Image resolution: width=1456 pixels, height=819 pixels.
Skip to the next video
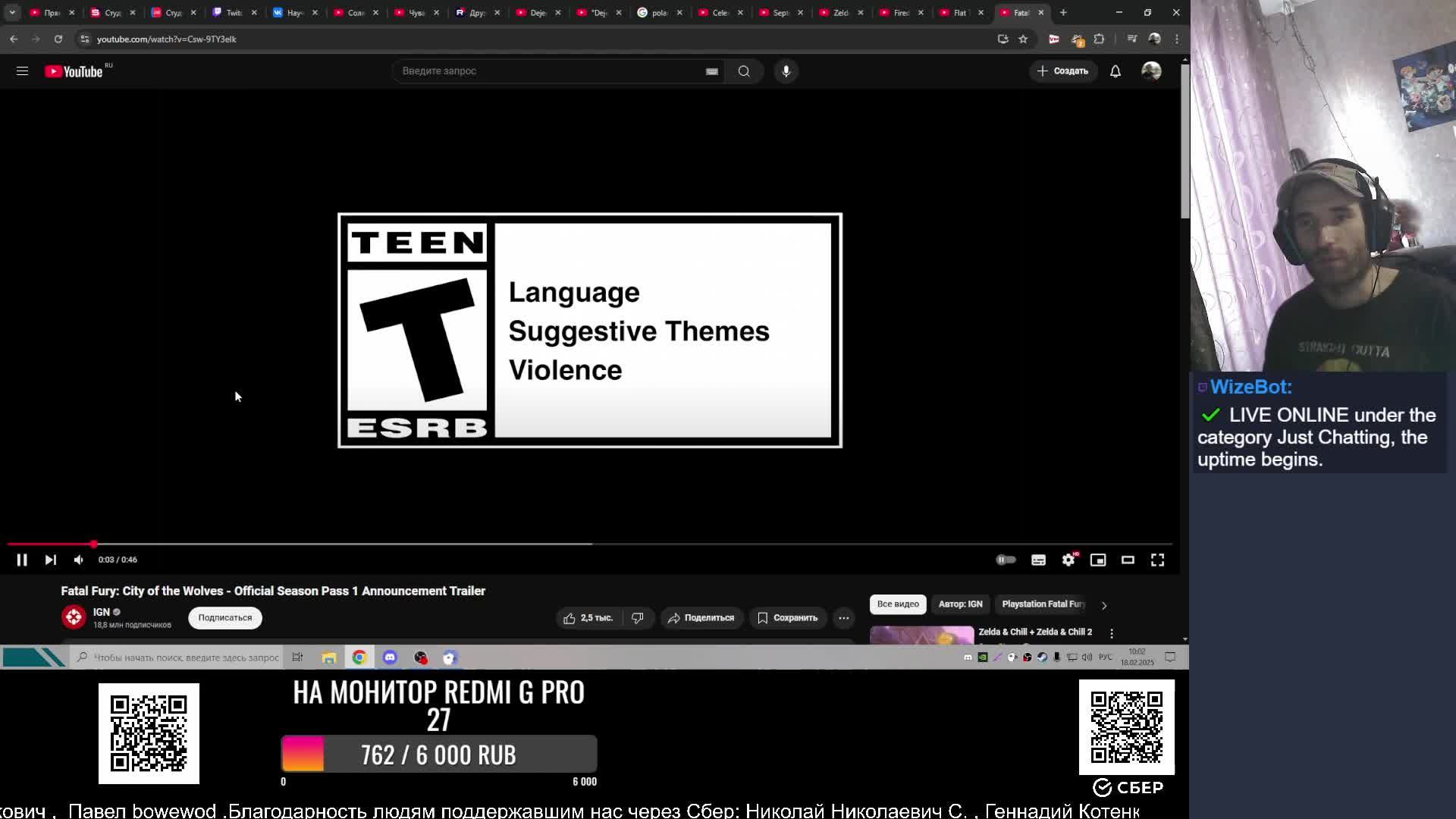(x=50, y=560)
